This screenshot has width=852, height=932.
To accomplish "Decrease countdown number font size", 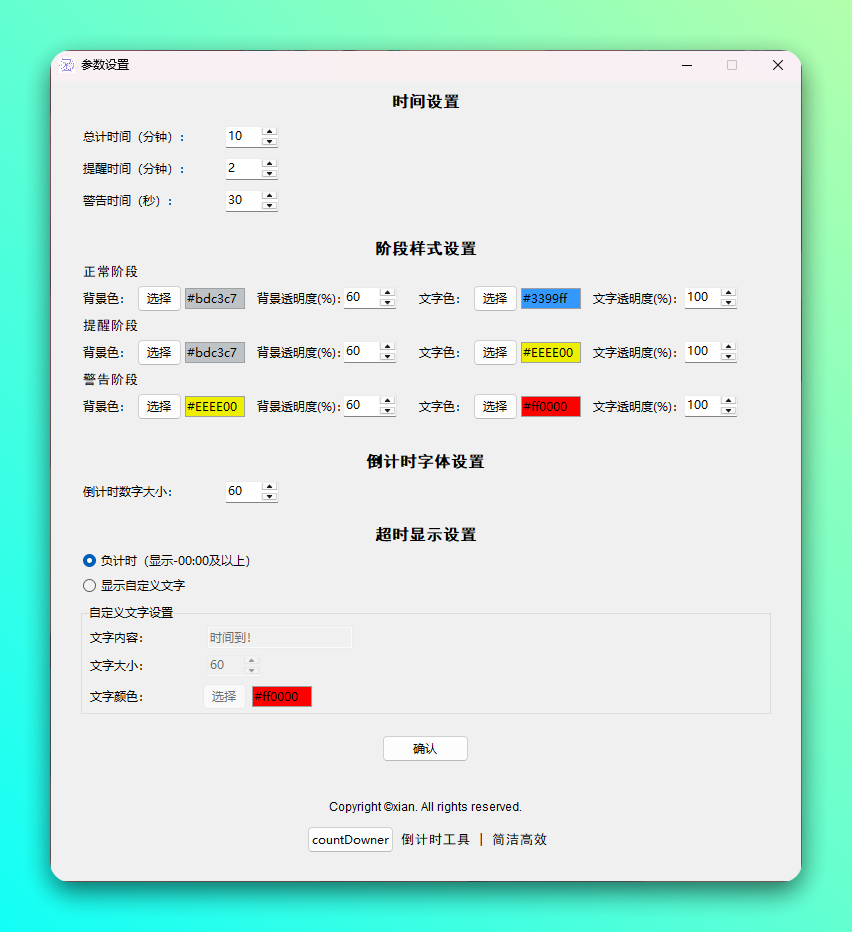I will (269, 496).
